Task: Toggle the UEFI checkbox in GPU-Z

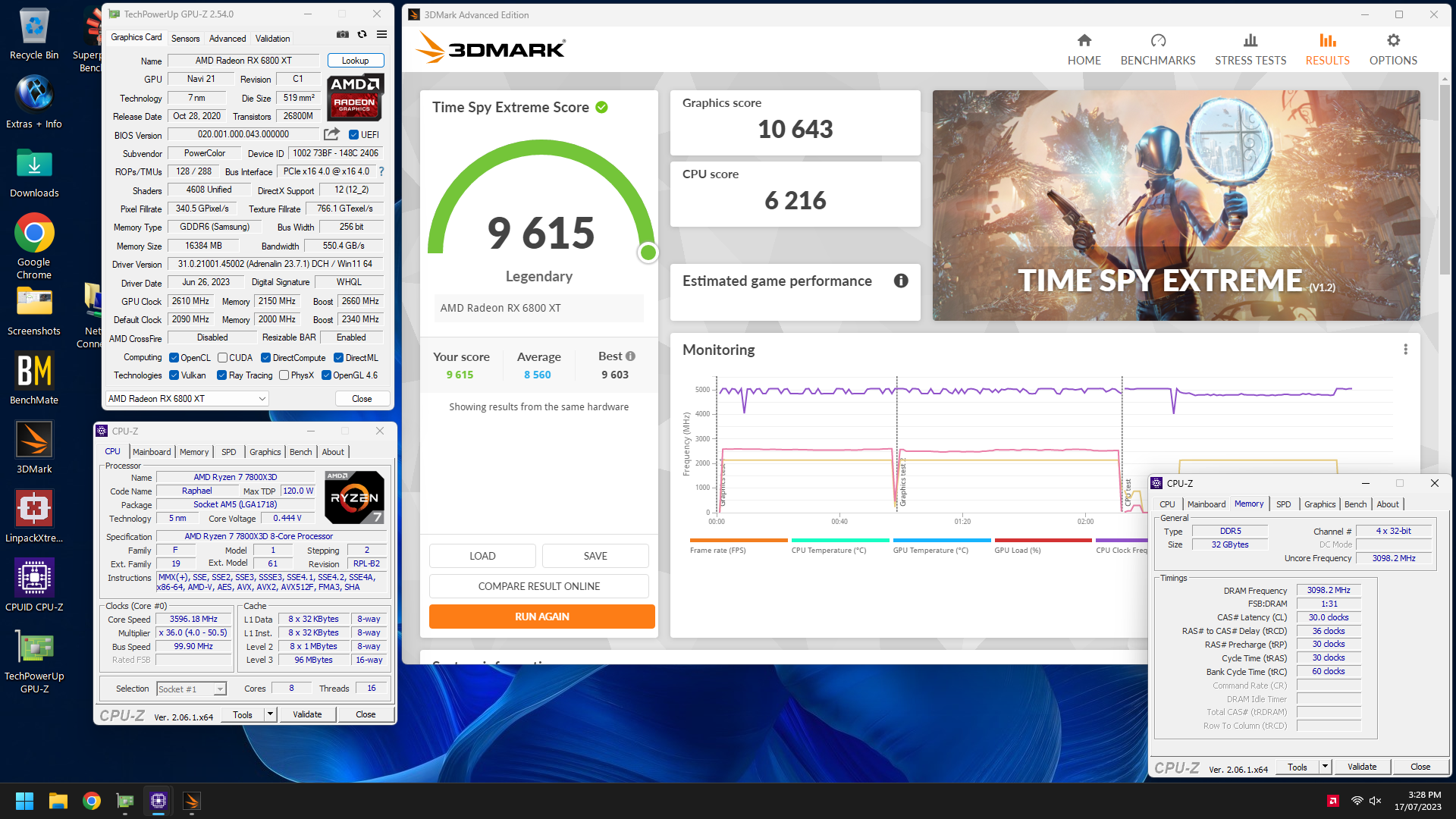Action: (353, 135)
